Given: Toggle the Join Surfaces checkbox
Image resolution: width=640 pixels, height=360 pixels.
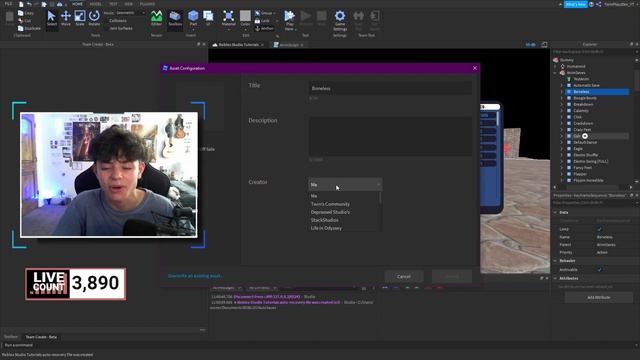Looking at the screenshot, I should (106, 28).
